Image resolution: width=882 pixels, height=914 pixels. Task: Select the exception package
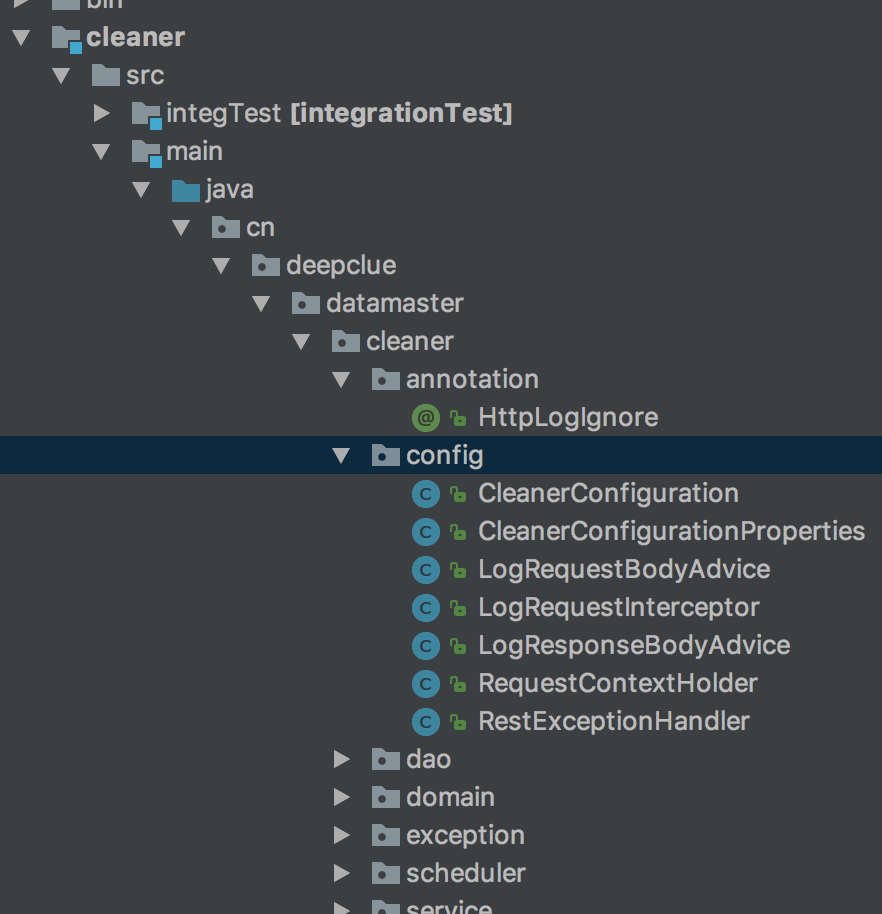(465, 835)
